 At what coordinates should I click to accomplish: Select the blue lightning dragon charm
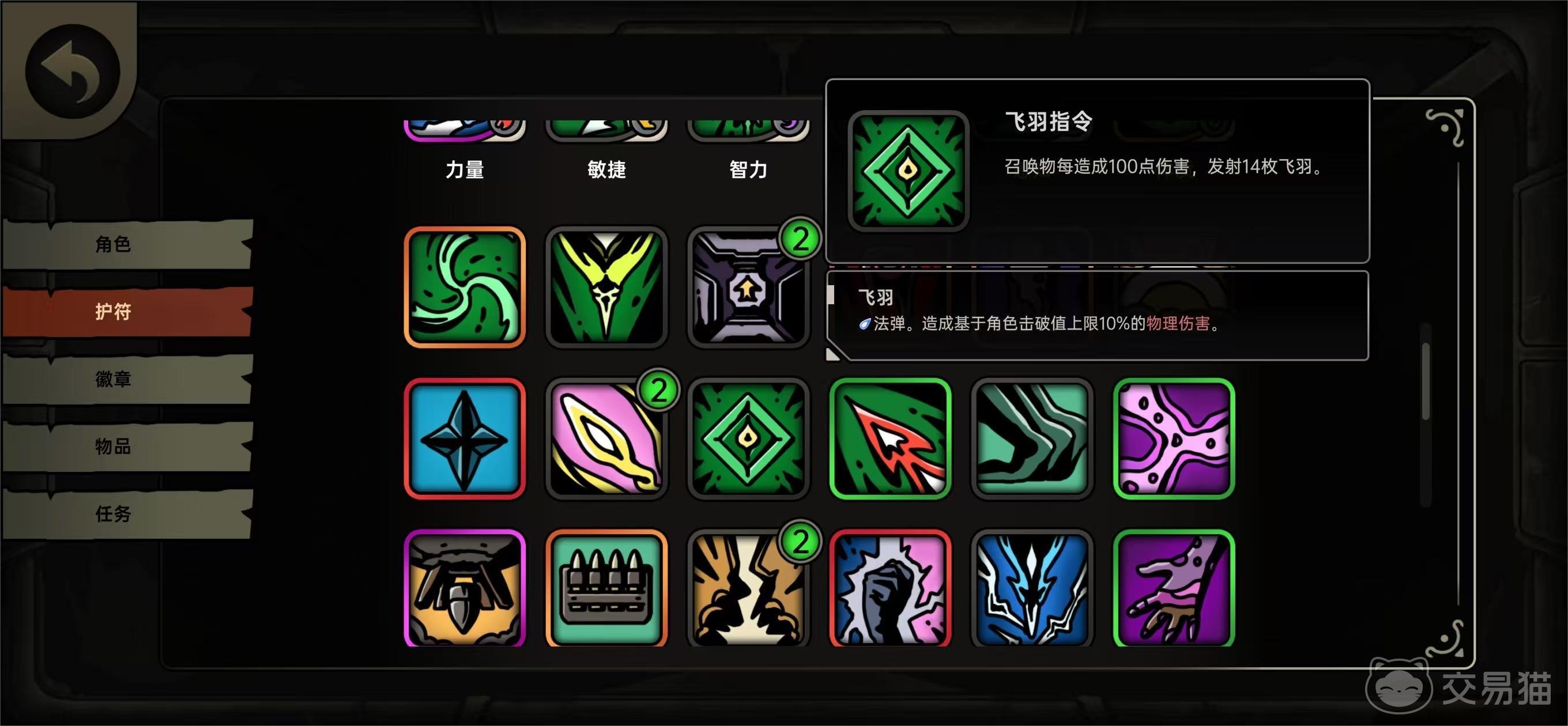[1032, 588]
